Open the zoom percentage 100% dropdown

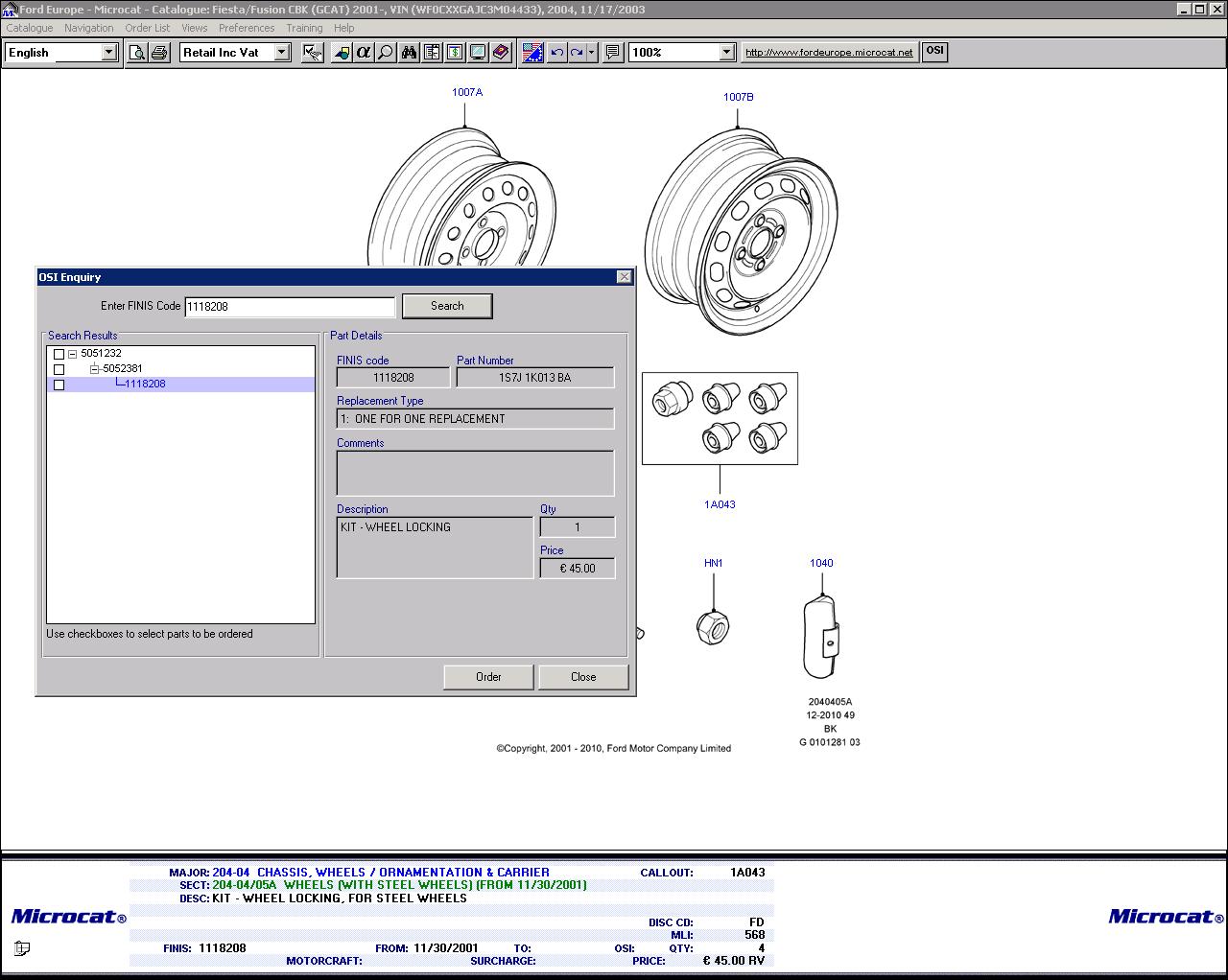pos(726,53)
